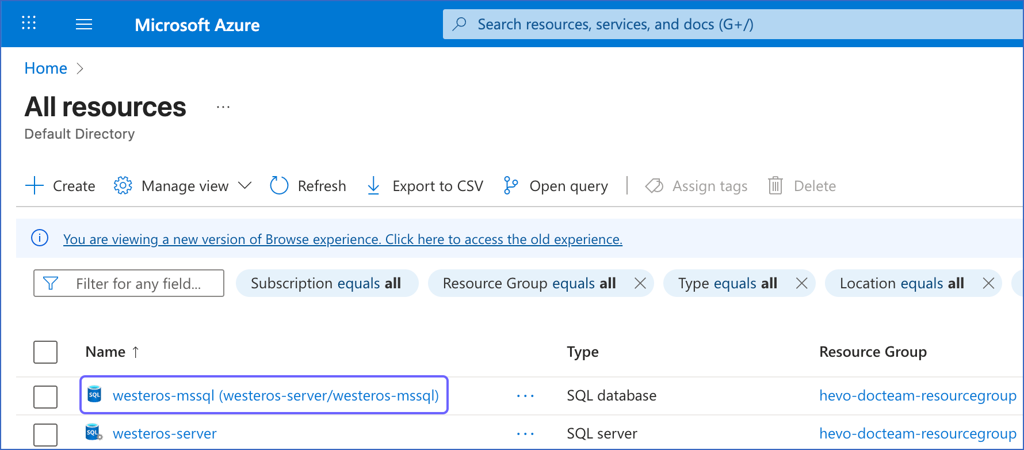The width and height of the screenshot is (1024, 450).
Task: Open hevo-docteam-resourcegroup in the westeros-server row
Action: tap(918, 434)
